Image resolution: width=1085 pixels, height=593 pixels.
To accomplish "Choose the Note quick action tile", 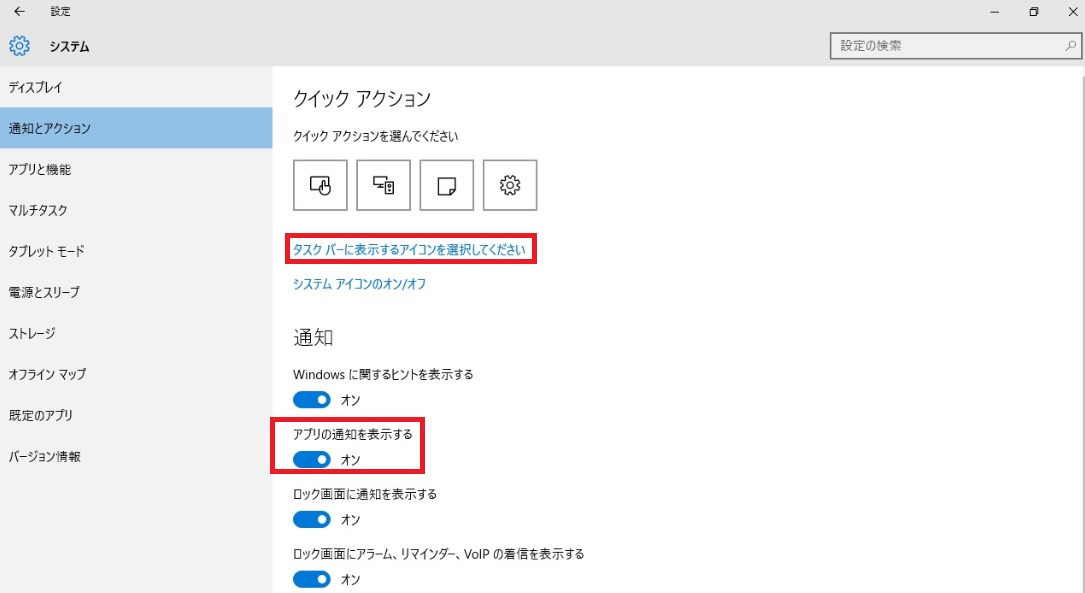I will coord(446,185).
